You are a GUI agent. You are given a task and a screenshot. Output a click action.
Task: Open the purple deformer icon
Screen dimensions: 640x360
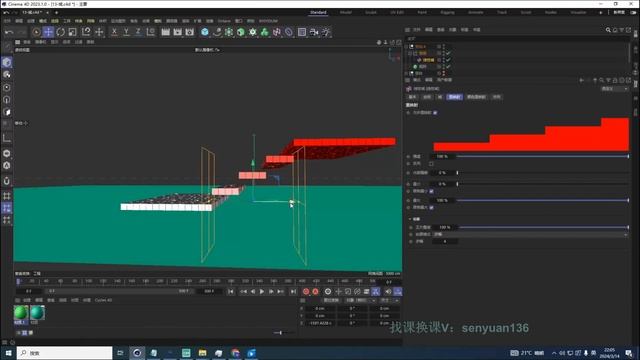point(277,32)
